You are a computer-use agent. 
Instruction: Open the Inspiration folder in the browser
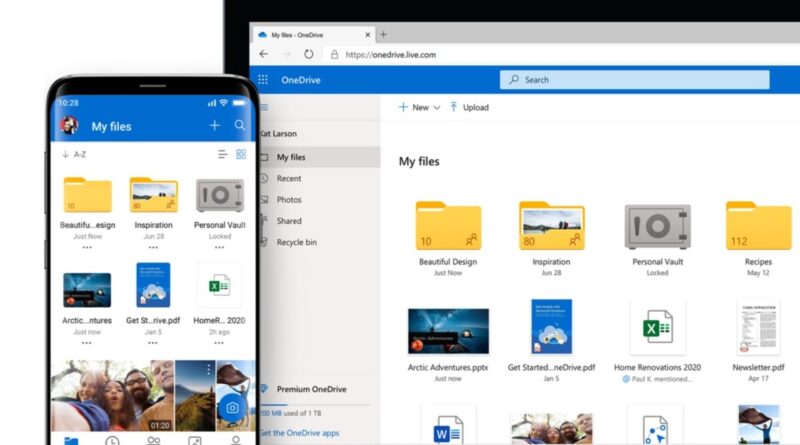[552, 226]
